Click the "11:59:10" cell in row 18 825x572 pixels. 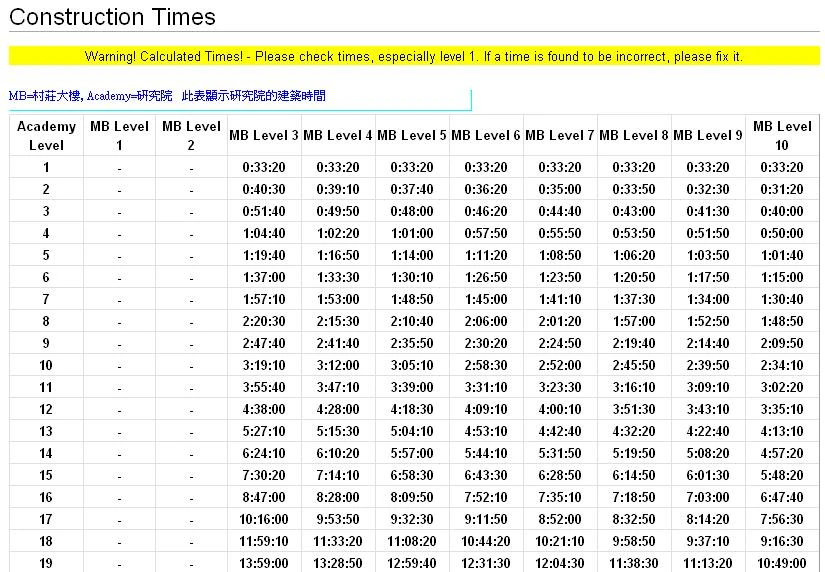click(264, 541)
